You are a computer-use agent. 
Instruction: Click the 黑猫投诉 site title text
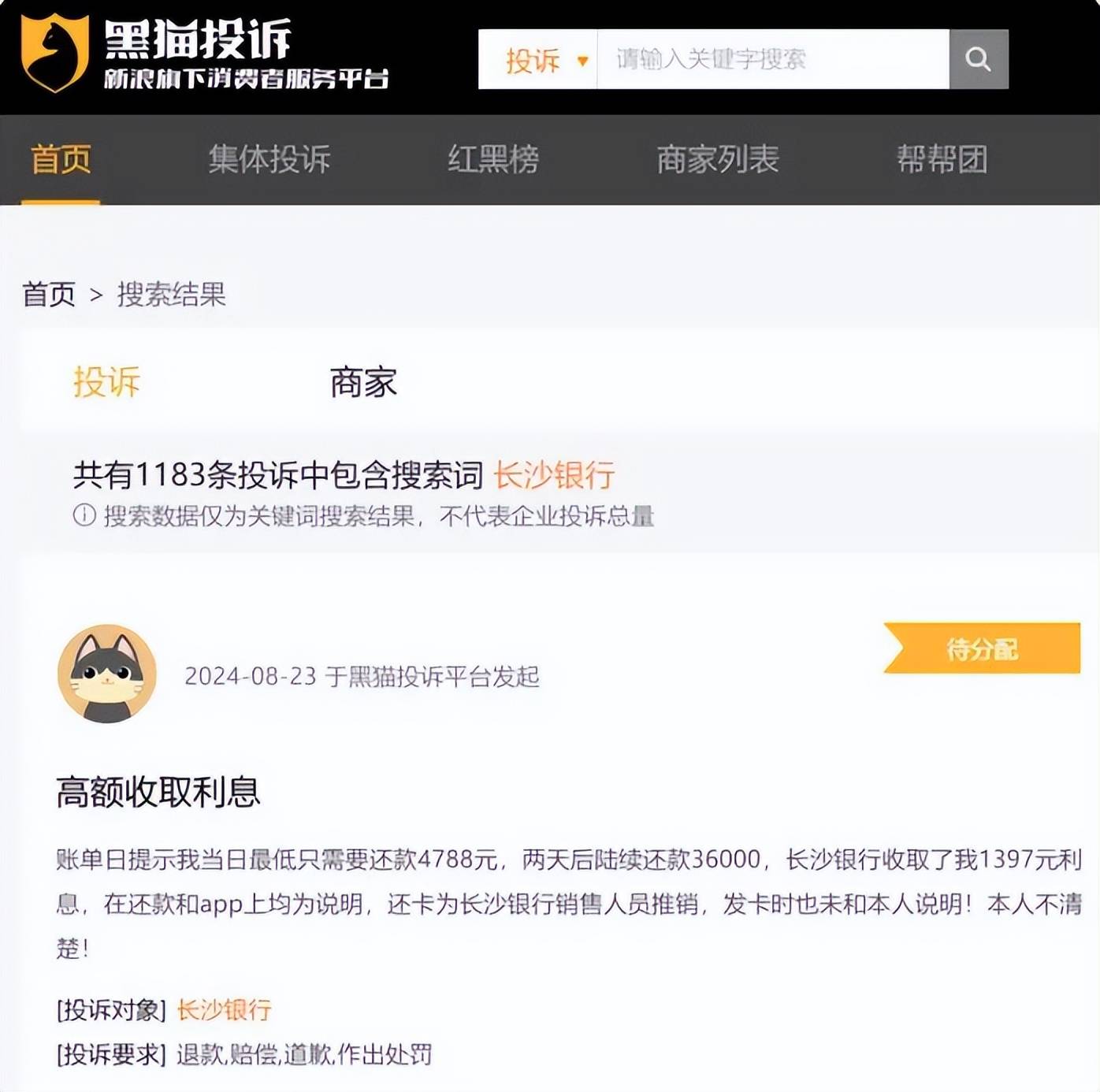click(198, 38)
